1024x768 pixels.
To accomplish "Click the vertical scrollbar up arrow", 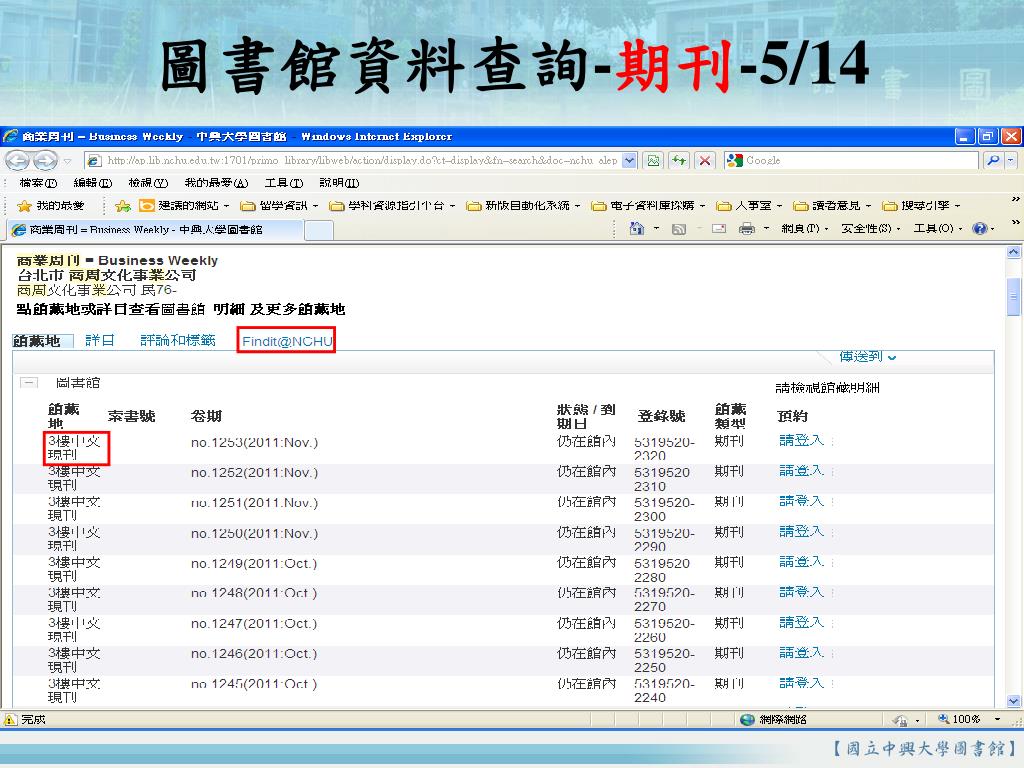I will click(x=1014, y=252).
